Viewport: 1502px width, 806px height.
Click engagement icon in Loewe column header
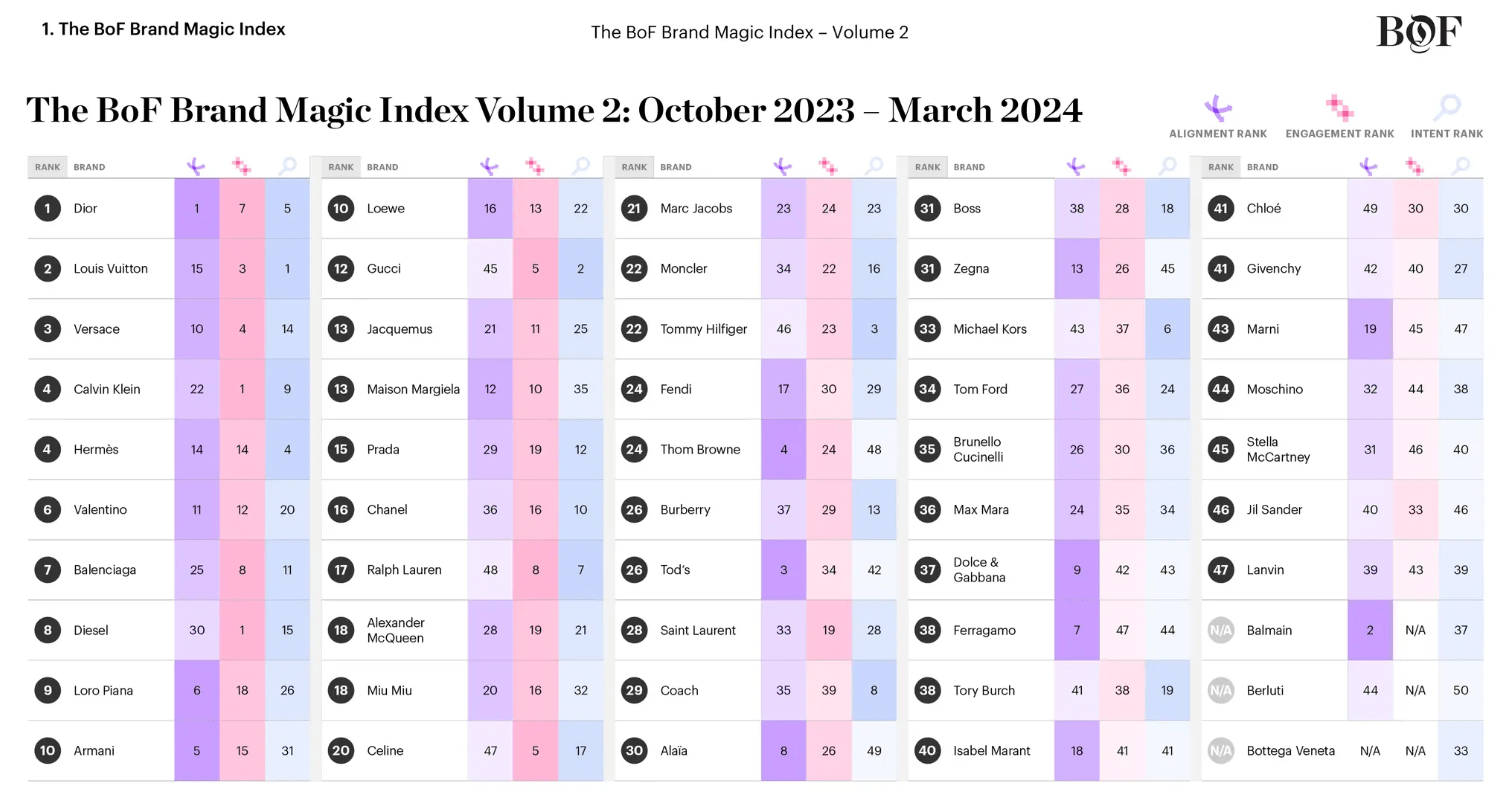click(535, 167)
